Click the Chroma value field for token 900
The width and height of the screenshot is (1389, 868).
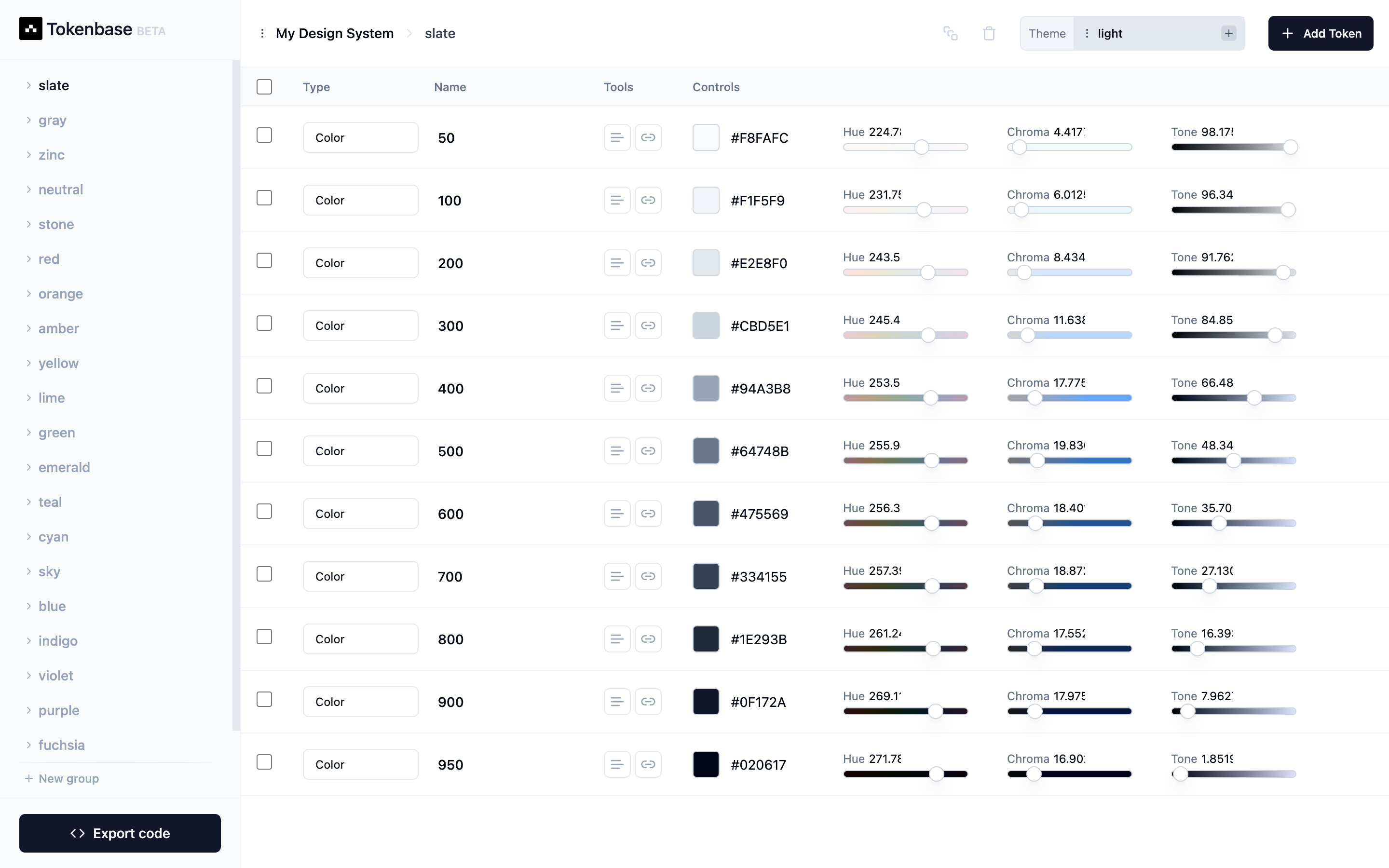pos(1070,696)
